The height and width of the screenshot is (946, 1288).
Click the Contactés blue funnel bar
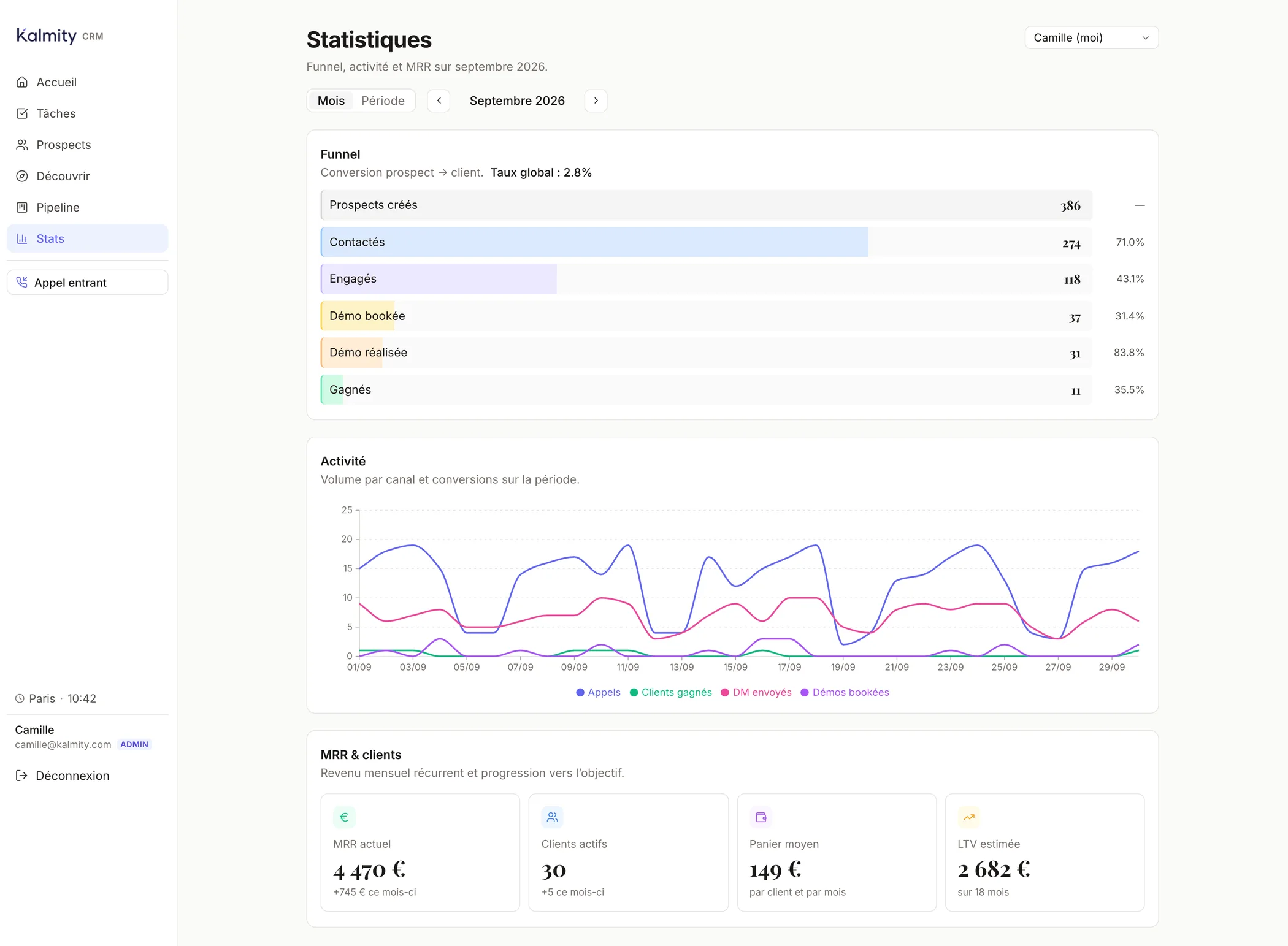click(594, 242)
